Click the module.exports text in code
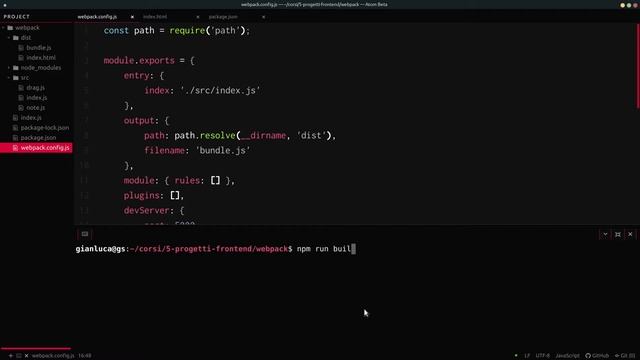 tap(139, 60)
